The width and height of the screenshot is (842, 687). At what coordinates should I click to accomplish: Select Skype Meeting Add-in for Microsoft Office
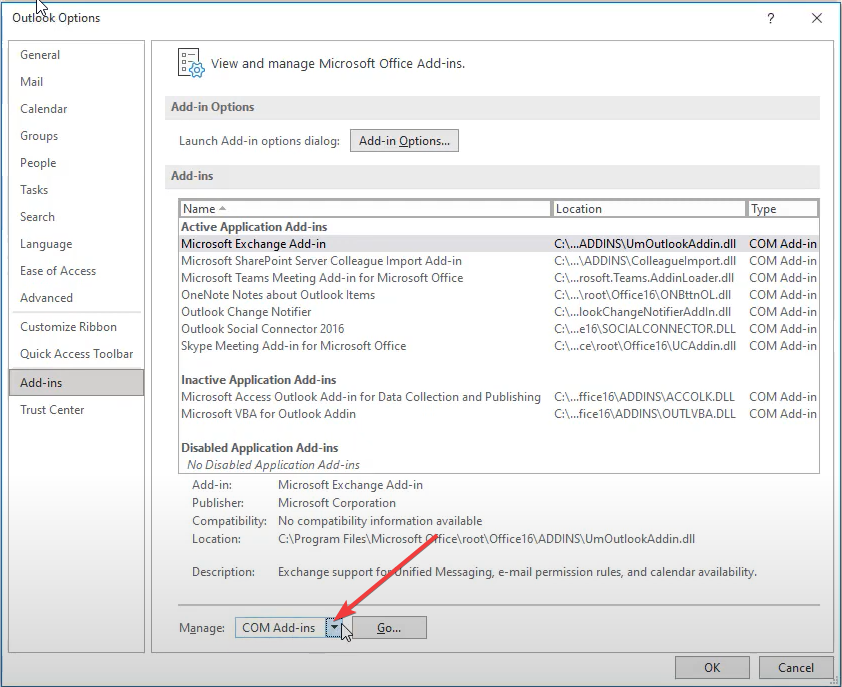(x=499, y=346)
